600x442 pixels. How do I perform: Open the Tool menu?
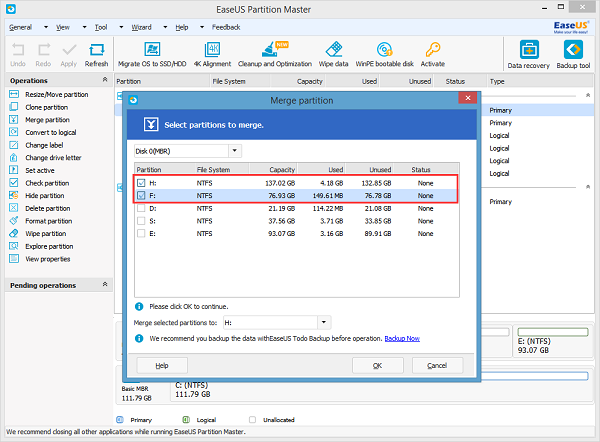click(x=100, y=28)
